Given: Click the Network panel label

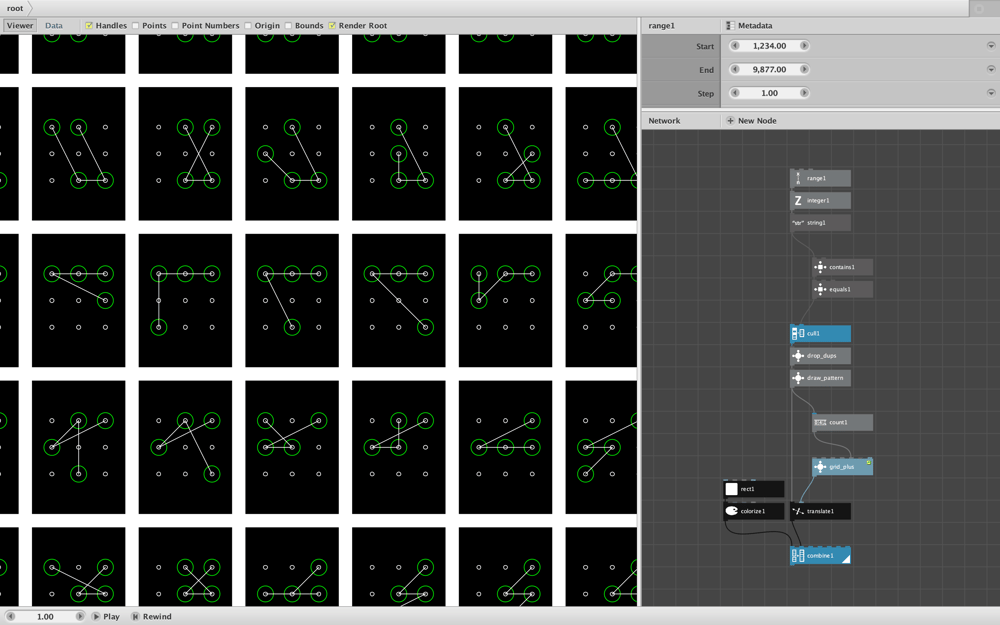Looking at the screenshot, I should [x=664, y=121].
